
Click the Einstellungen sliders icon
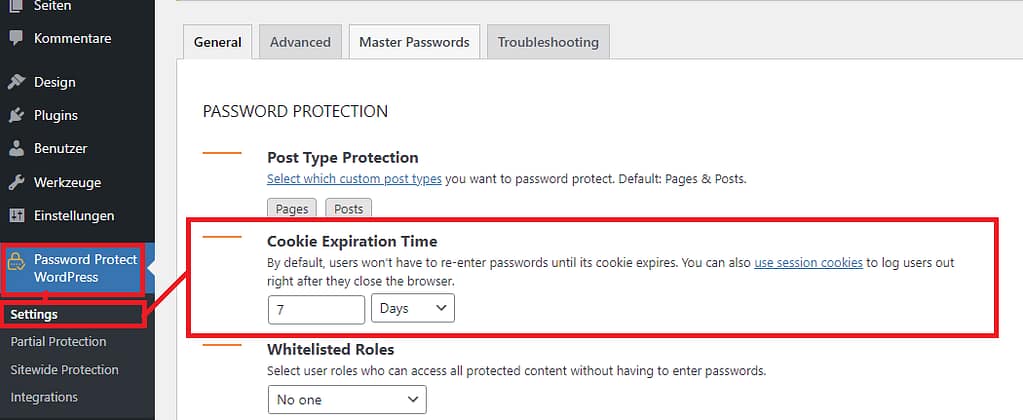pos(16,215)
